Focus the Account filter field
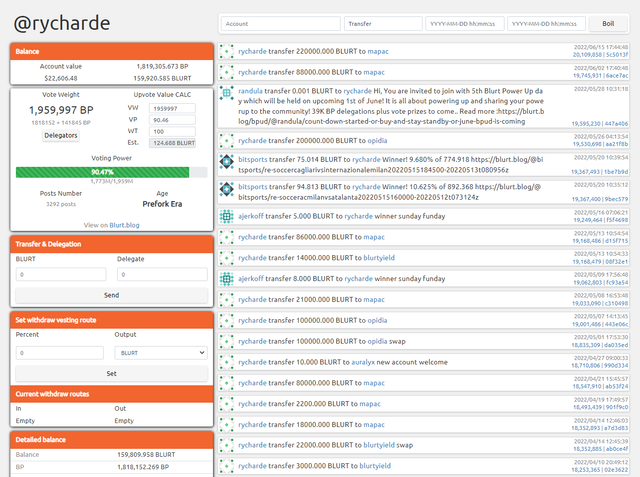The width and height of the screenshot is (640, 477). (281, 24)
